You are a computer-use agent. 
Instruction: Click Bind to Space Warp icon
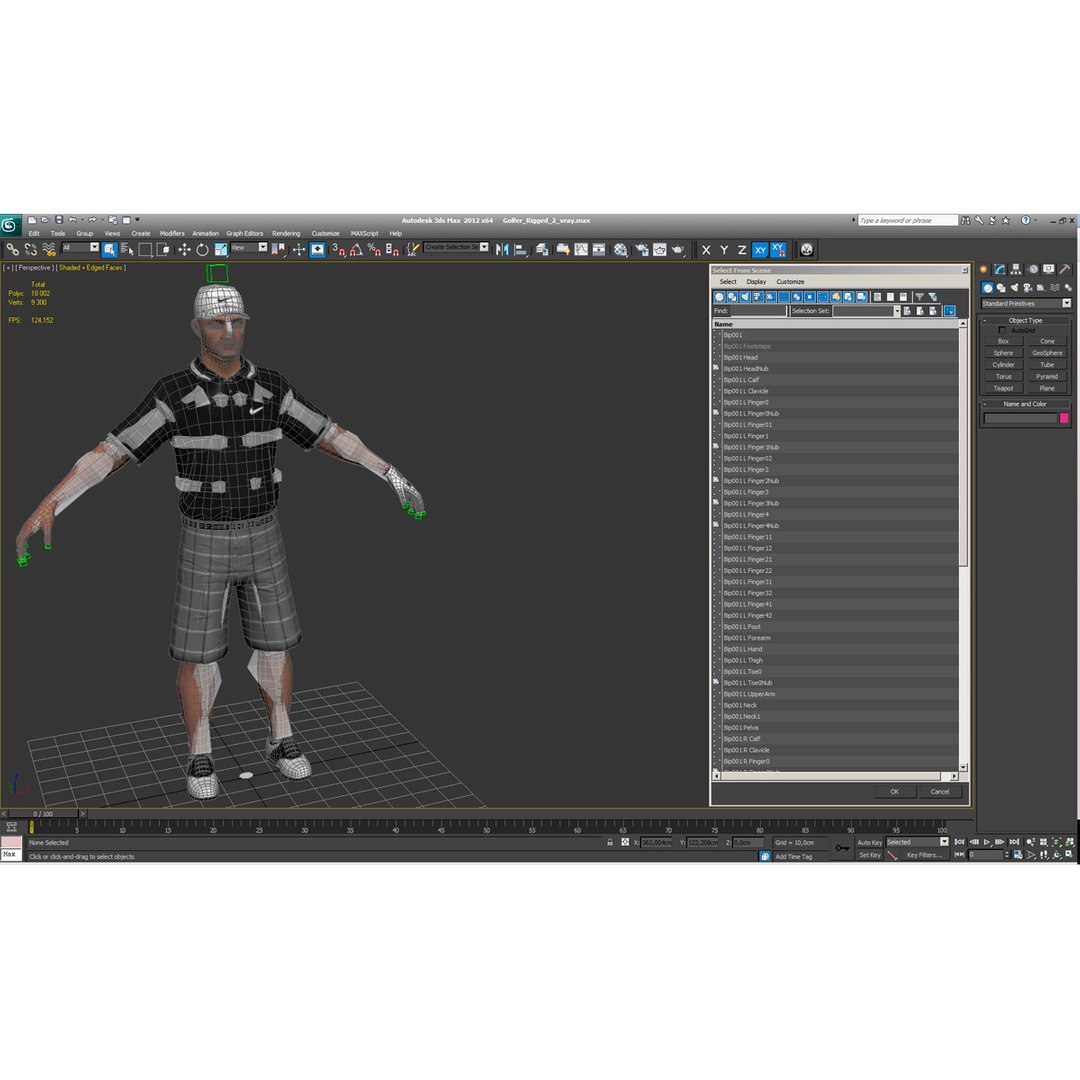click(49, 249)
